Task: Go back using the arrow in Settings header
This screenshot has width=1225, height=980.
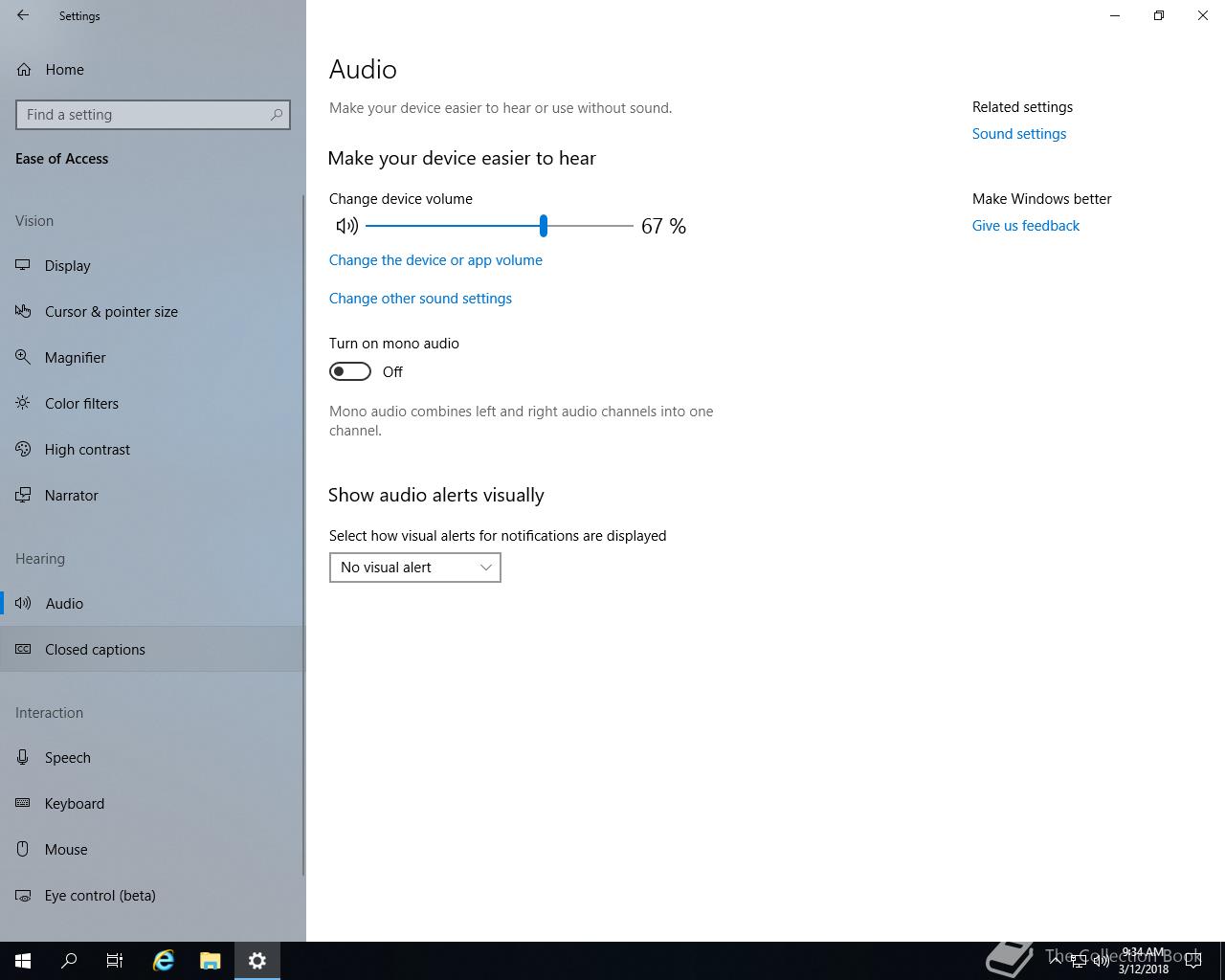Action: (23, 15)
